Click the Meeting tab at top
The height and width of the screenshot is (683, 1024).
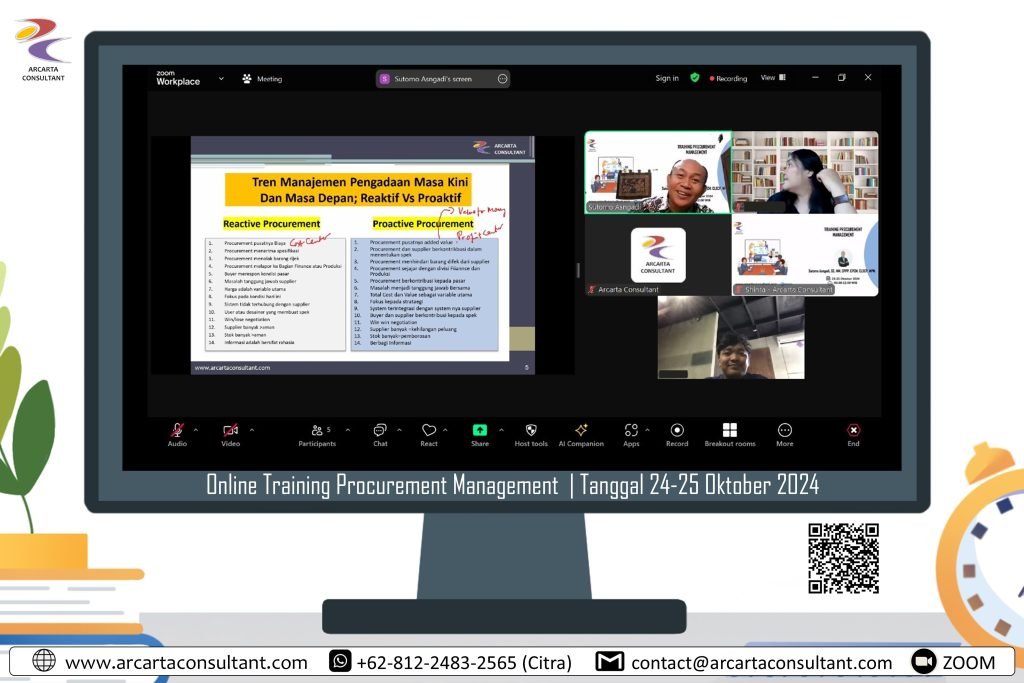(x=262, y=79)
